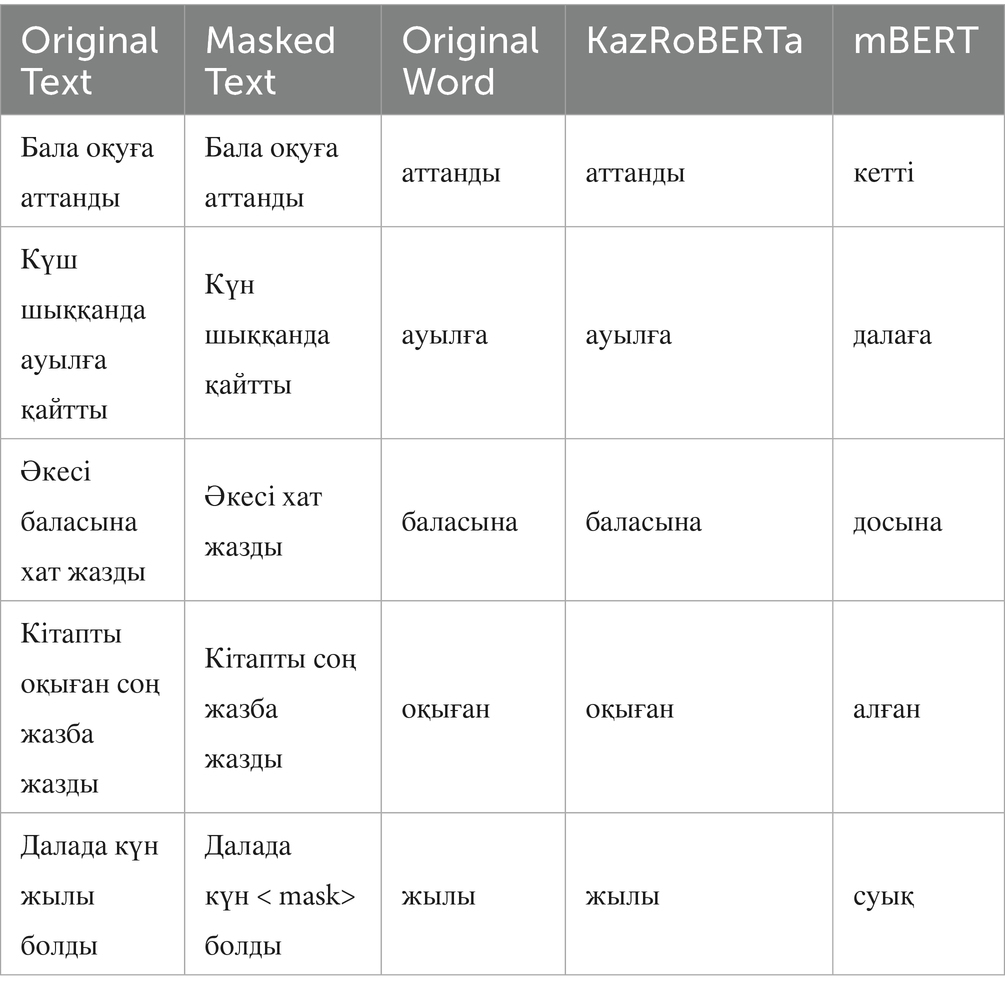Click the "Original Text" column header
1005x993 pixels.
[x=90, y=60]
